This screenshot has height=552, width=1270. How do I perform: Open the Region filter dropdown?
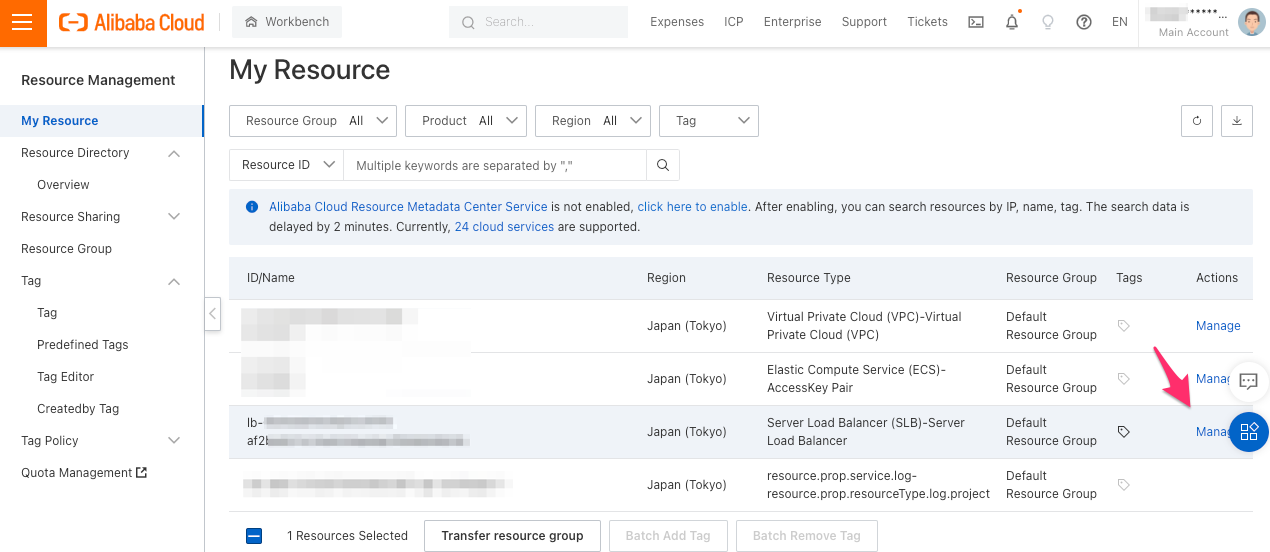[593, 121]
